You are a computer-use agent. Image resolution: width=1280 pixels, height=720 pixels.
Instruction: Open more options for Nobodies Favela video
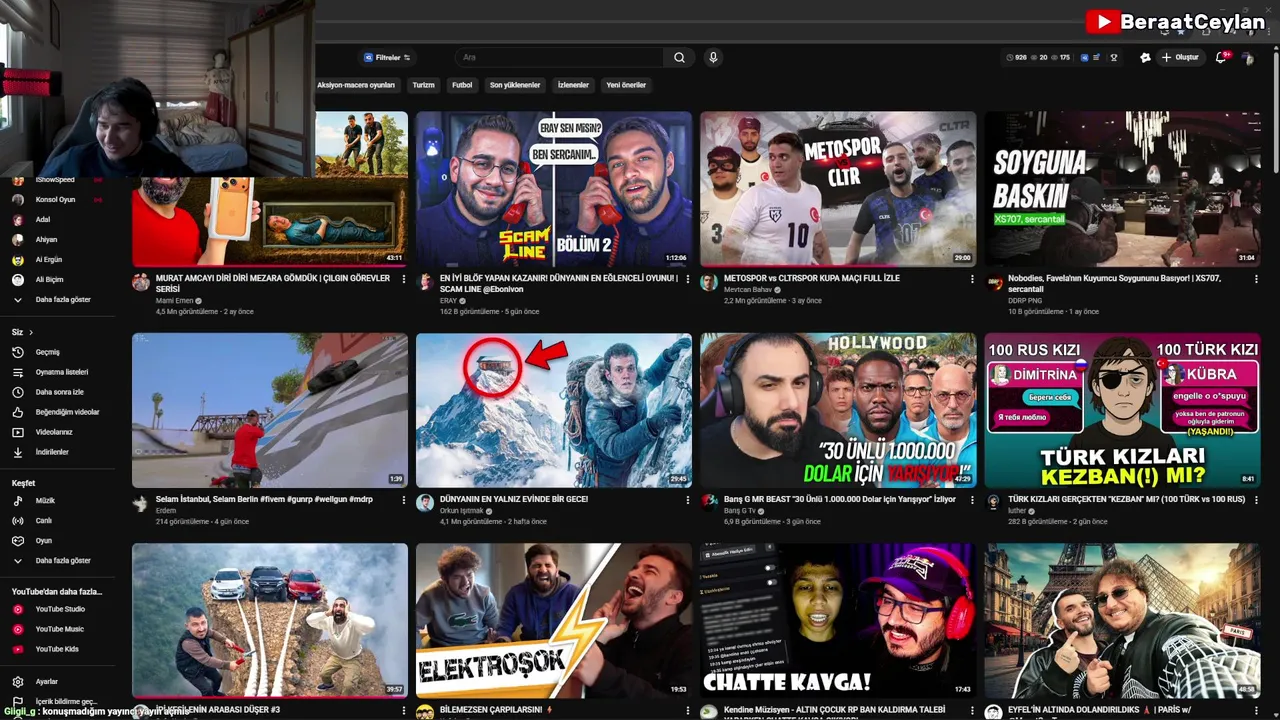tap(1256, 279)
